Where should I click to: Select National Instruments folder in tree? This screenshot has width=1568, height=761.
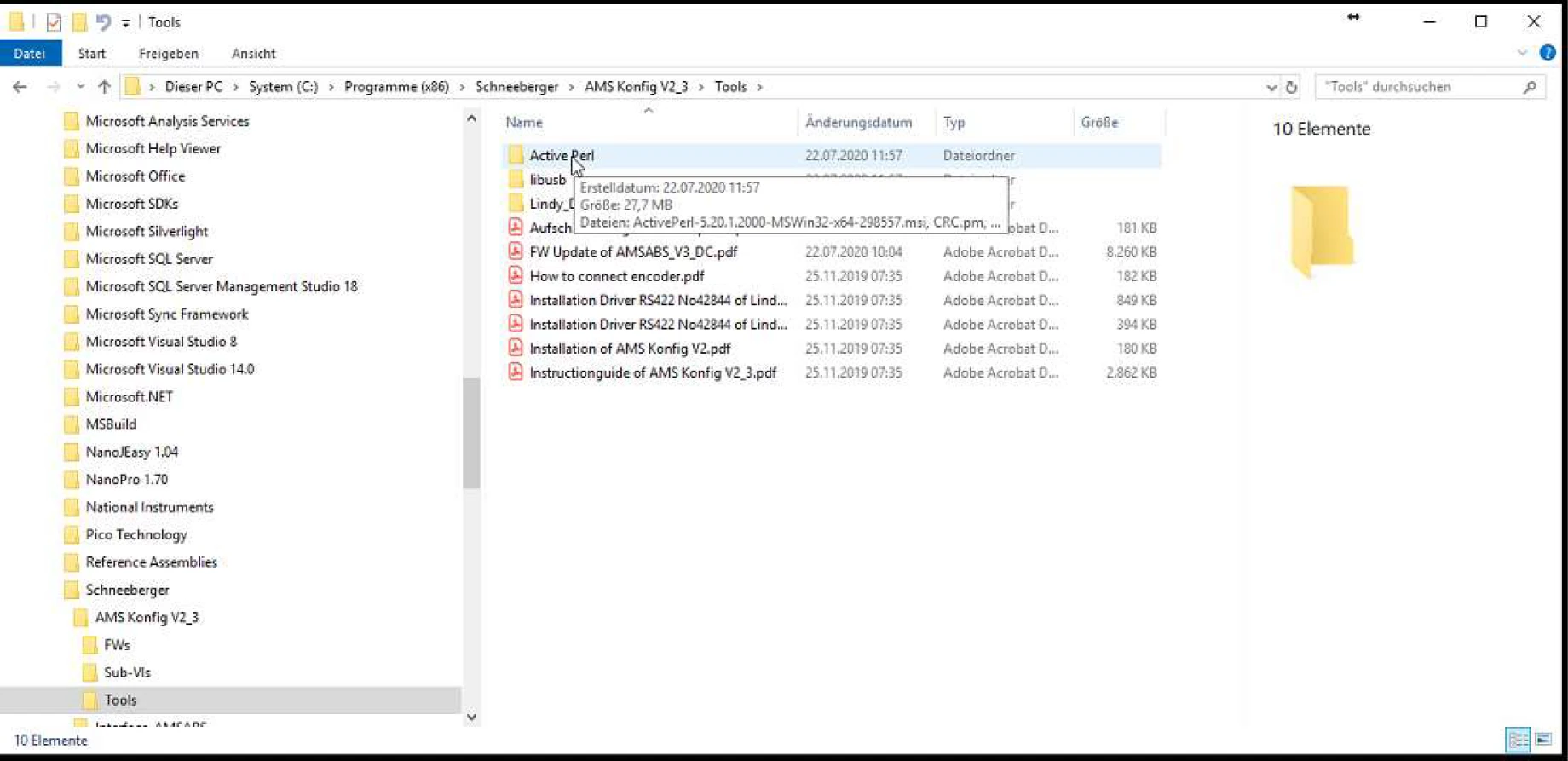click(149, 507)
